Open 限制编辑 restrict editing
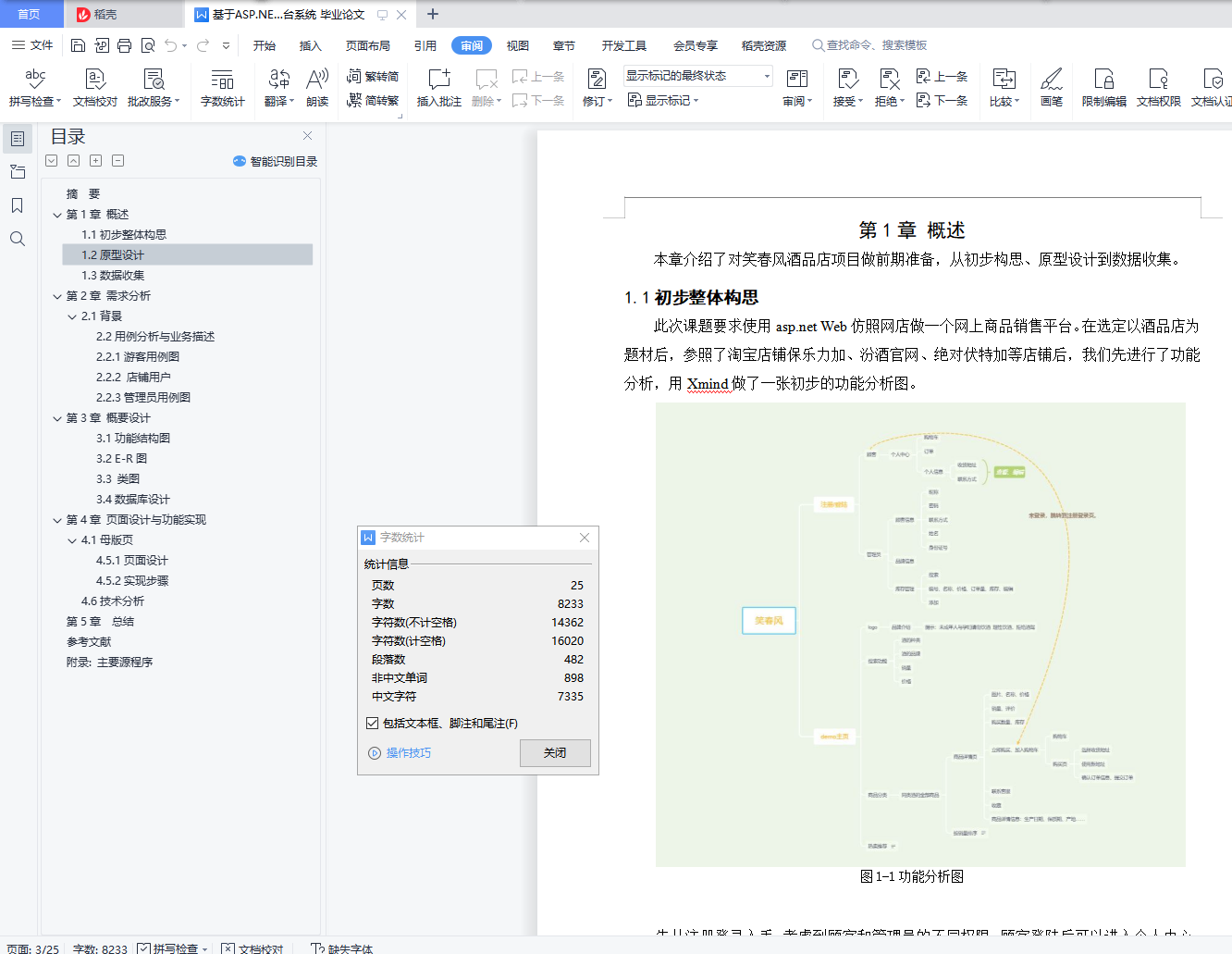The image size is (1232, 954). point(1104,87)
